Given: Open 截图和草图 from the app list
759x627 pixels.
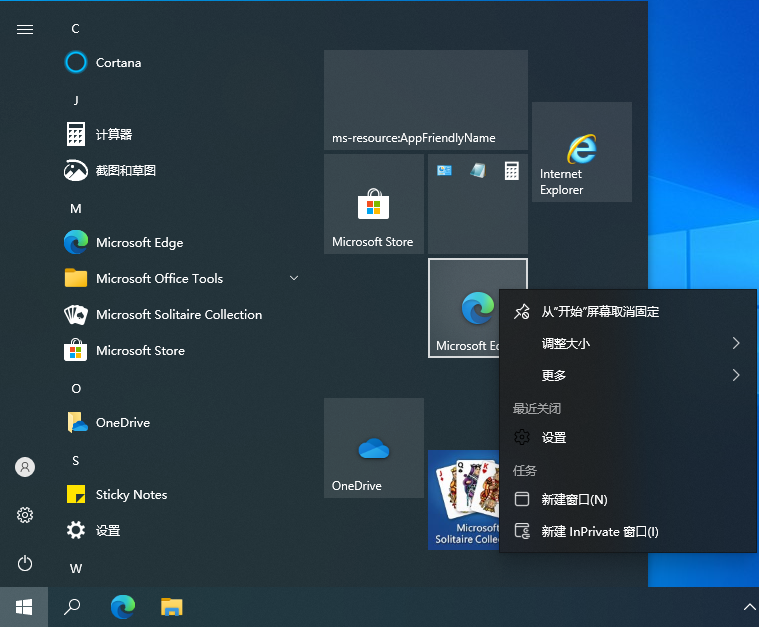Looking at the screenshot, I should coord(182,170).
